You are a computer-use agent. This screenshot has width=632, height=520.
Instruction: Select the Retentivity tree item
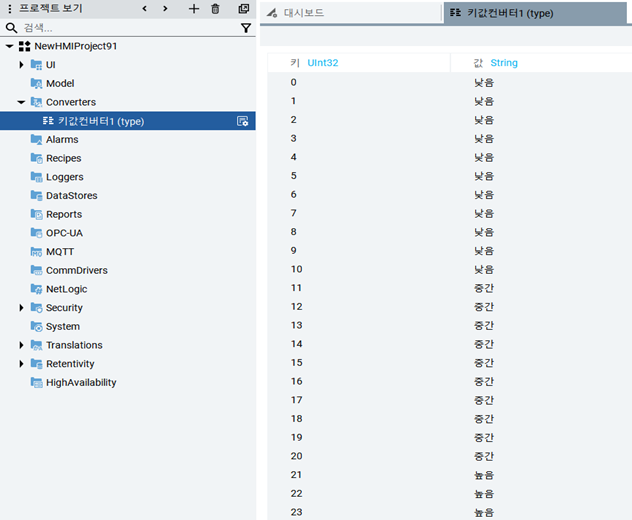click(70, 364)
